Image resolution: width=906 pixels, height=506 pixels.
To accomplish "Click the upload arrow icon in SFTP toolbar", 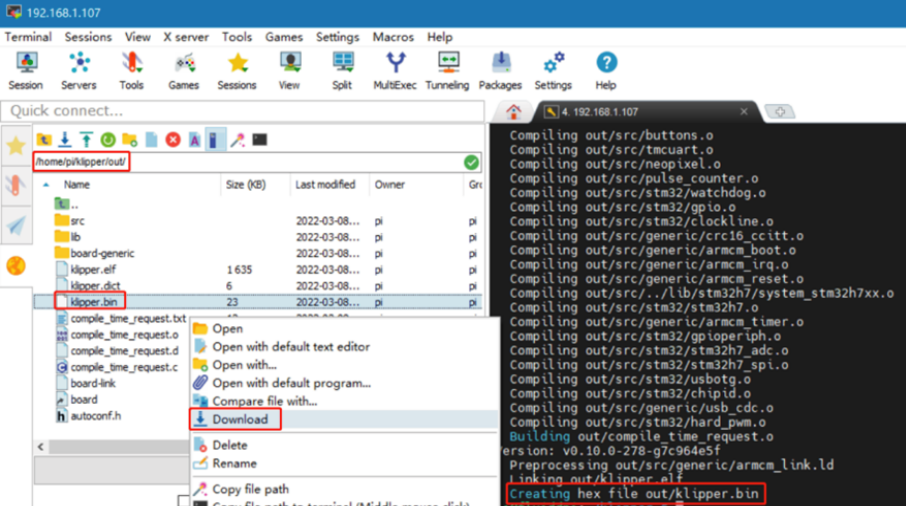I will point(86,140).
